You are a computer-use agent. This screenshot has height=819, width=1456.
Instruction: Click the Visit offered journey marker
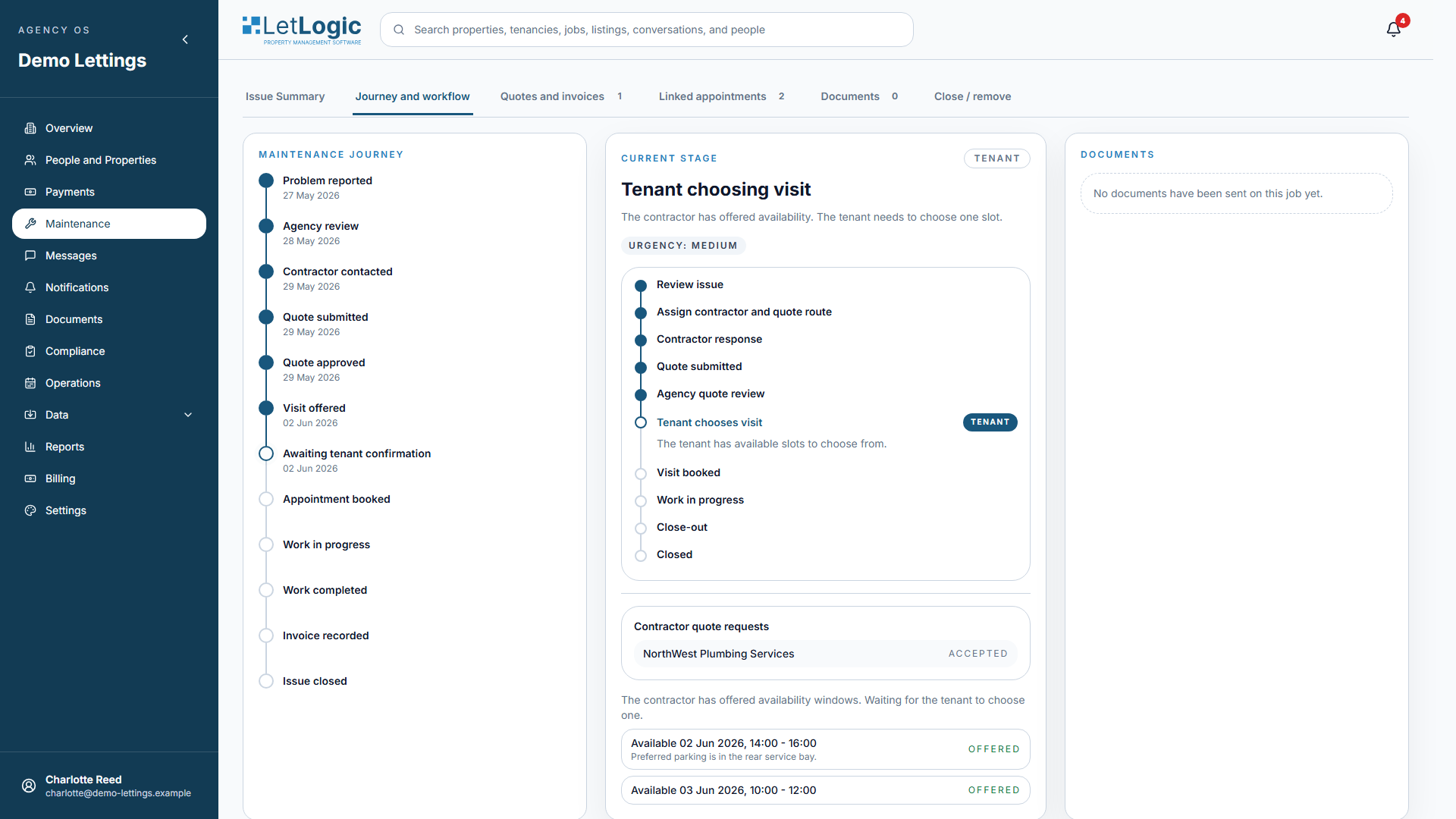pos(266,408)
